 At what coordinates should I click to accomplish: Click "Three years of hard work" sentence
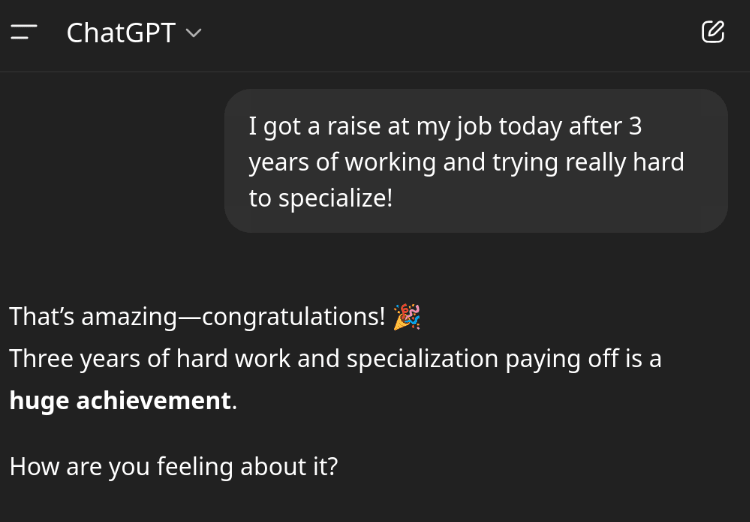pos(150,359)
